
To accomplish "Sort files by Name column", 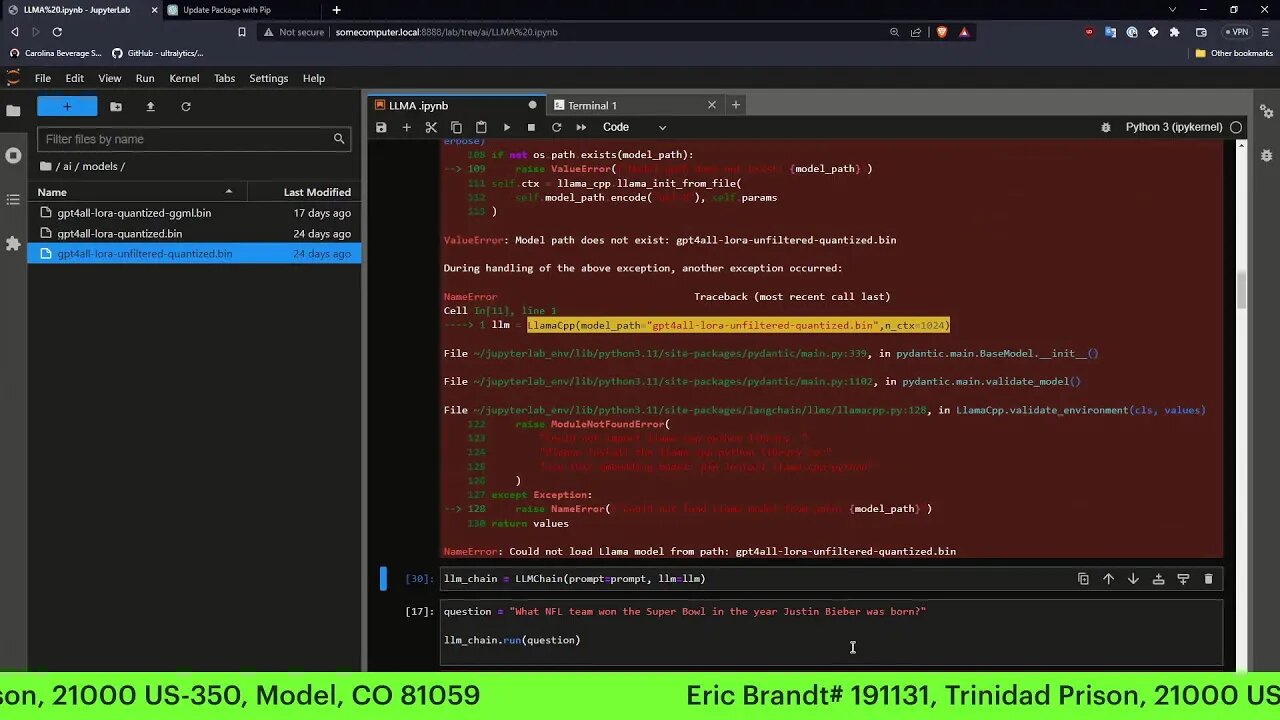I will coord(136,192).
